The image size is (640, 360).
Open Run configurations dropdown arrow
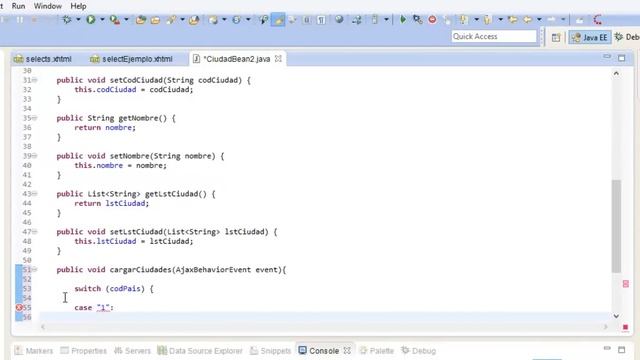[102, 20]
